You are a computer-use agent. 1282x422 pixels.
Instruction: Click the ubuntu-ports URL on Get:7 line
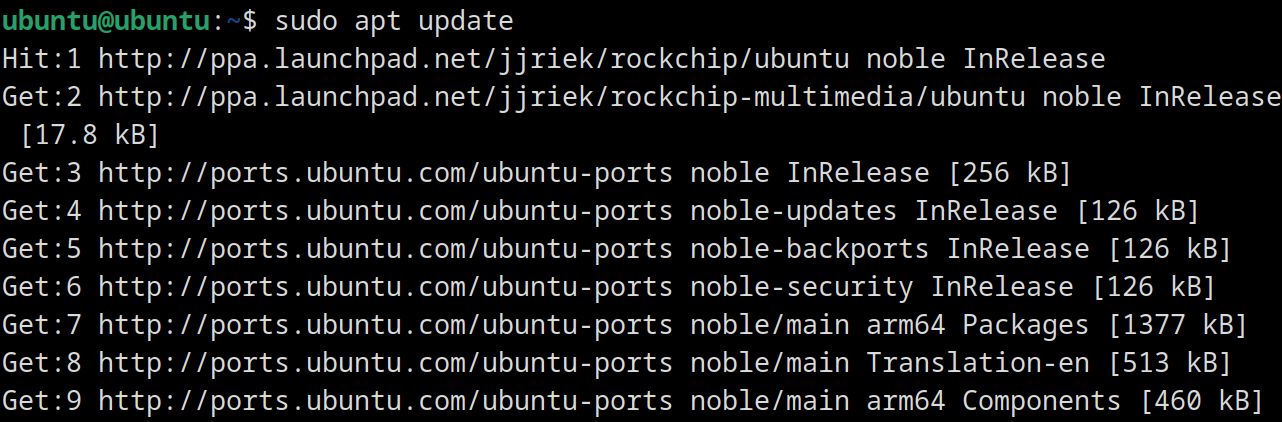tap(386, 325)
